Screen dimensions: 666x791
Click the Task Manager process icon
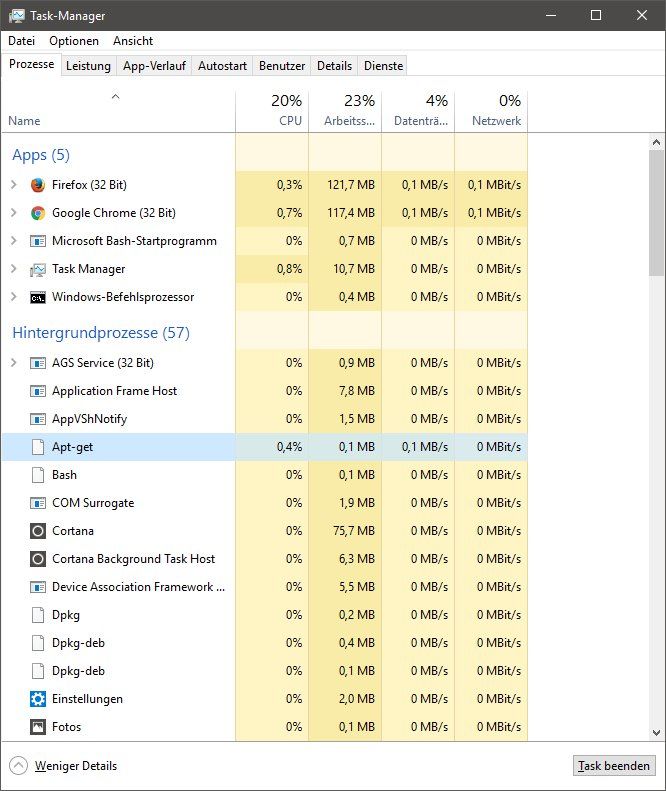coord(38,270)
